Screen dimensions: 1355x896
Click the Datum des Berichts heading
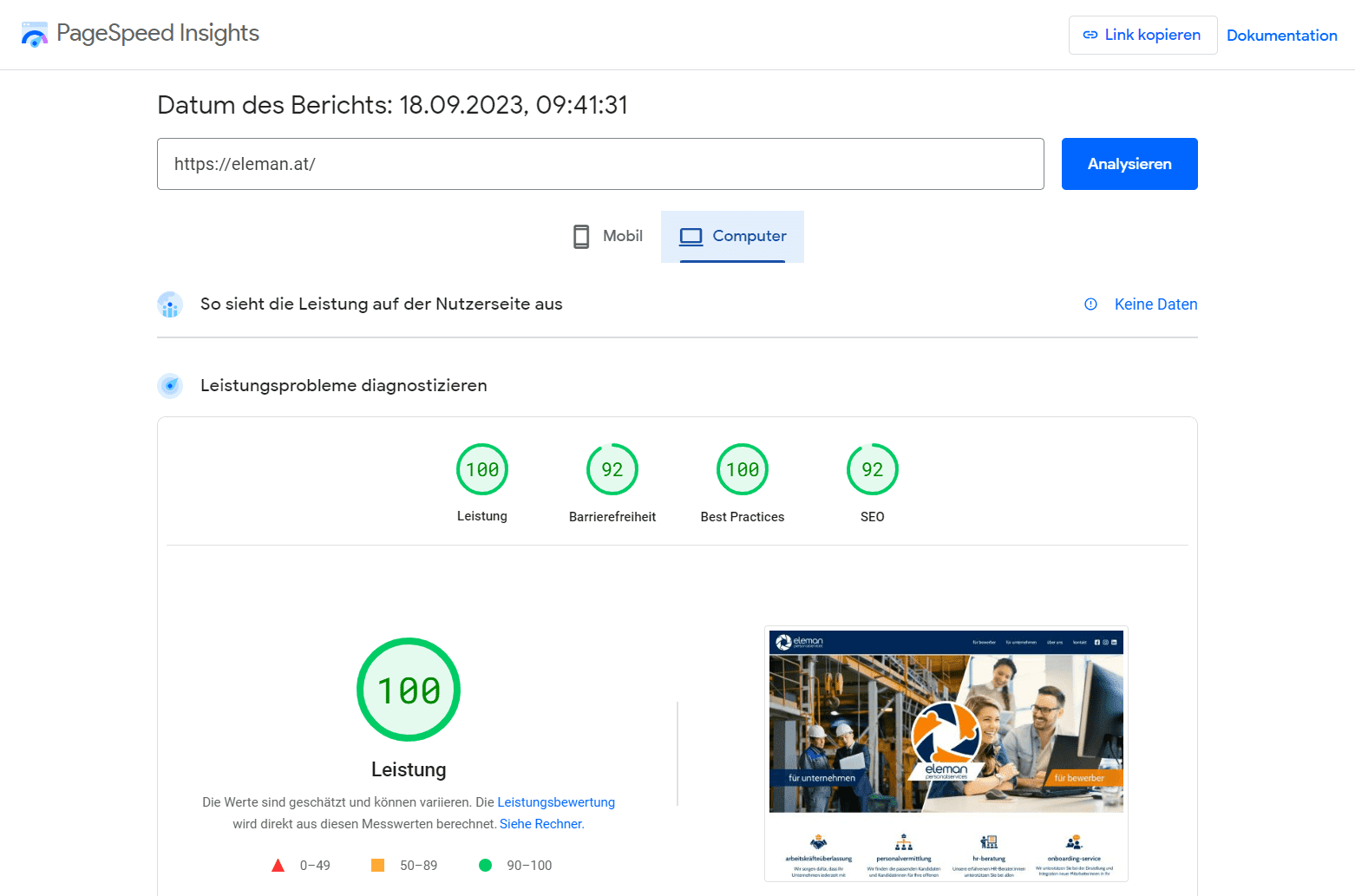[x=392, y=105]
